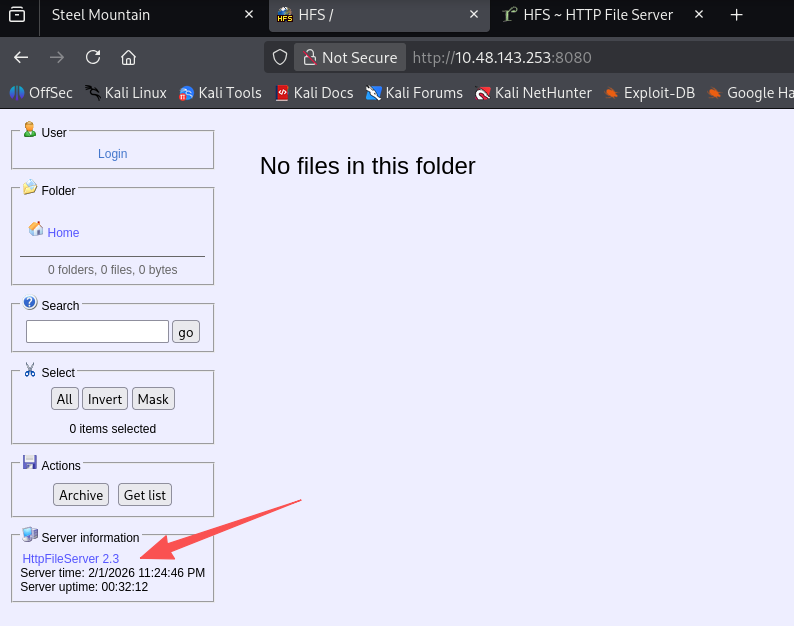794x626 pixels.
Task: Close the Steel Mountain tab
Action: tap(249, 15)
